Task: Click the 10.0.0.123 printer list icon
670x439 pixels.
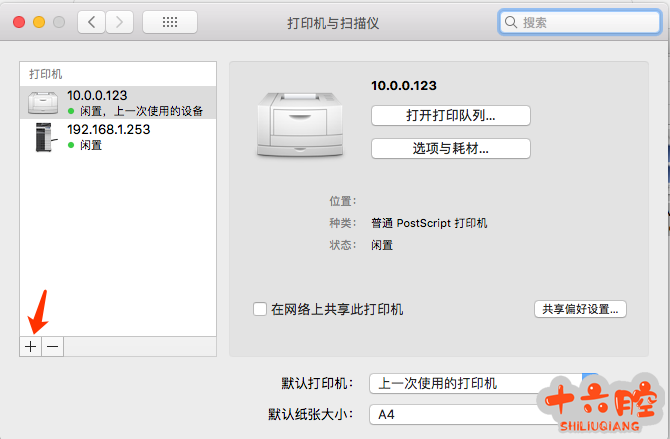Action: click(x=43, y=103)
